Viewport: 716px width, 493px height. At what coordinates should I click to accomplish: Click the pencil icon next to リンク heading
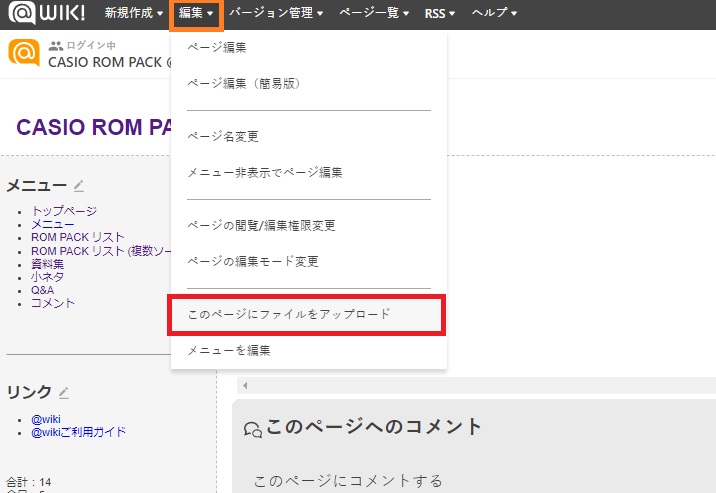click(64, 393)
